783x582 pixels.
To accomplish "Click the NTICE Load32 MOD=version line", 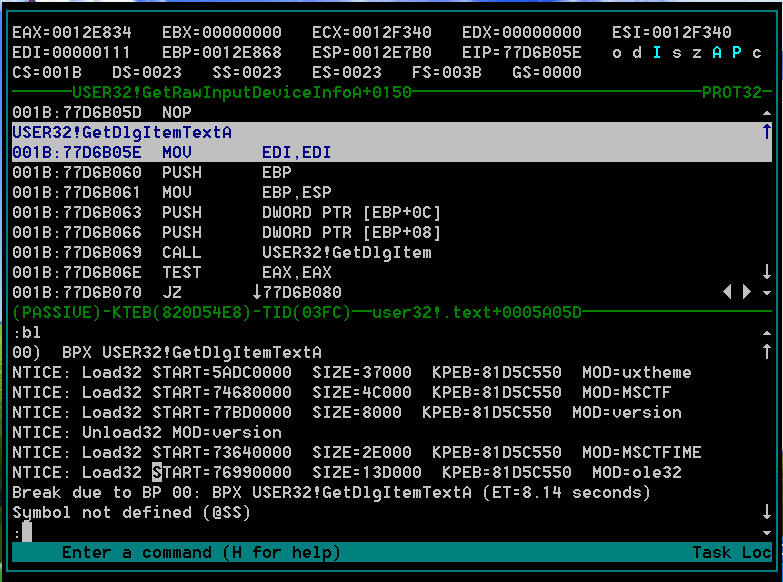I will point(347,412).
